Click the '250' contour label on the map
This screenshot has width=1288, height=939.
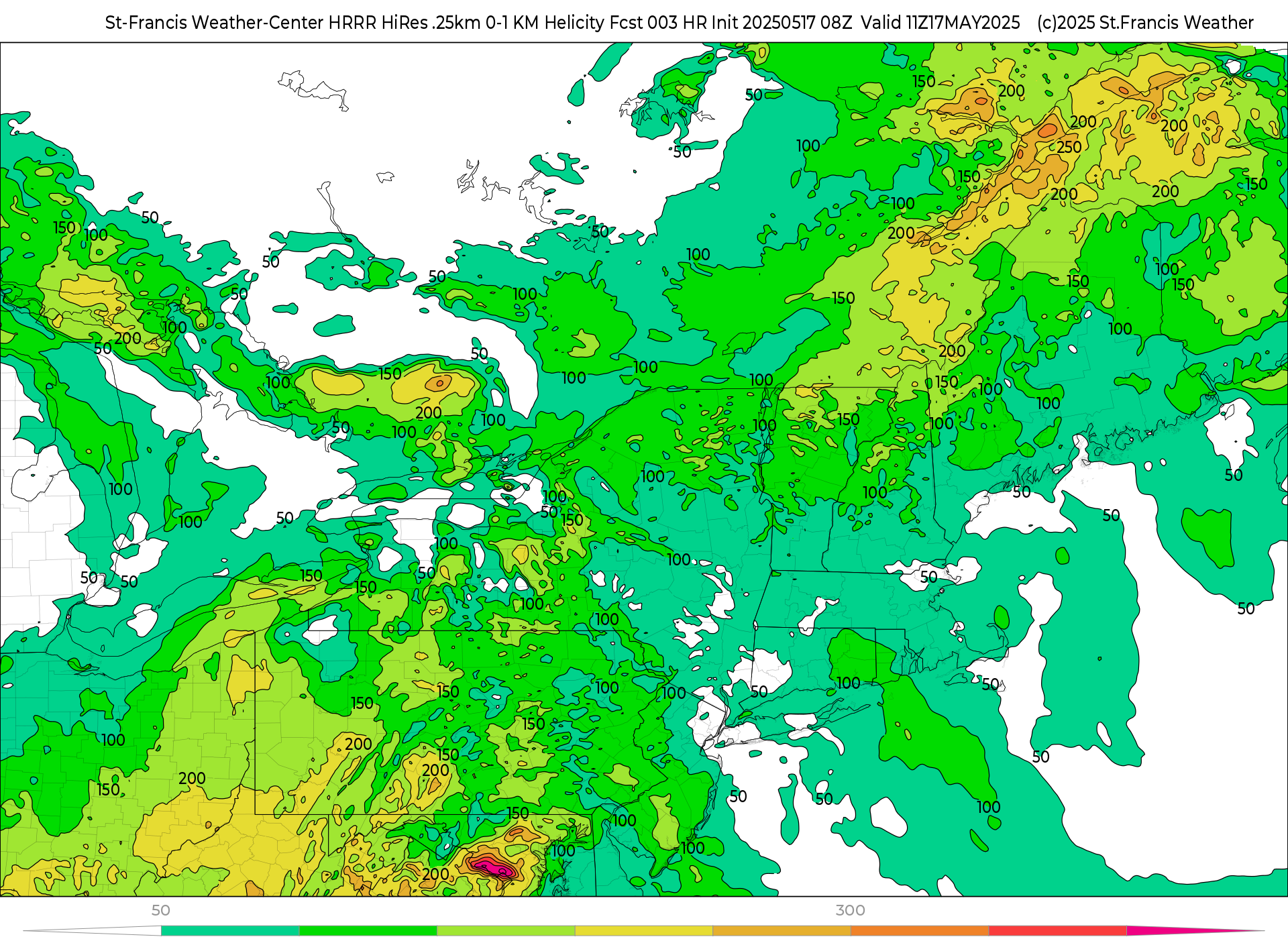point(1069,147)
